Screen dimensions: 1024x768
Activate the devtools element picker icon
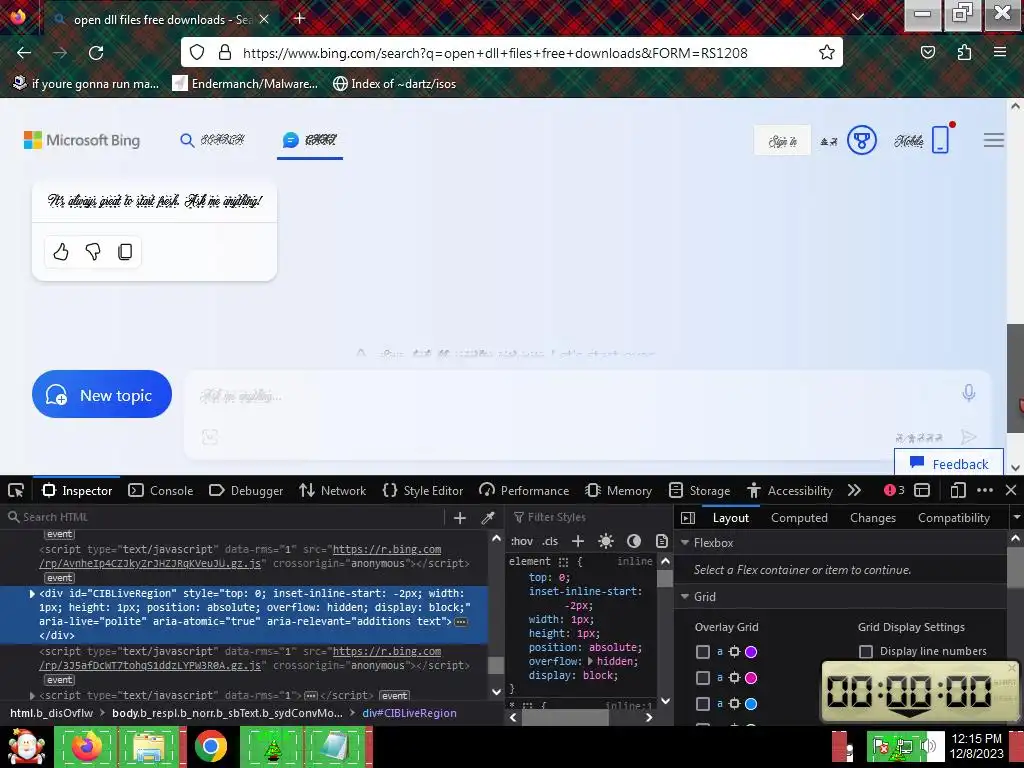coord(16,490)
